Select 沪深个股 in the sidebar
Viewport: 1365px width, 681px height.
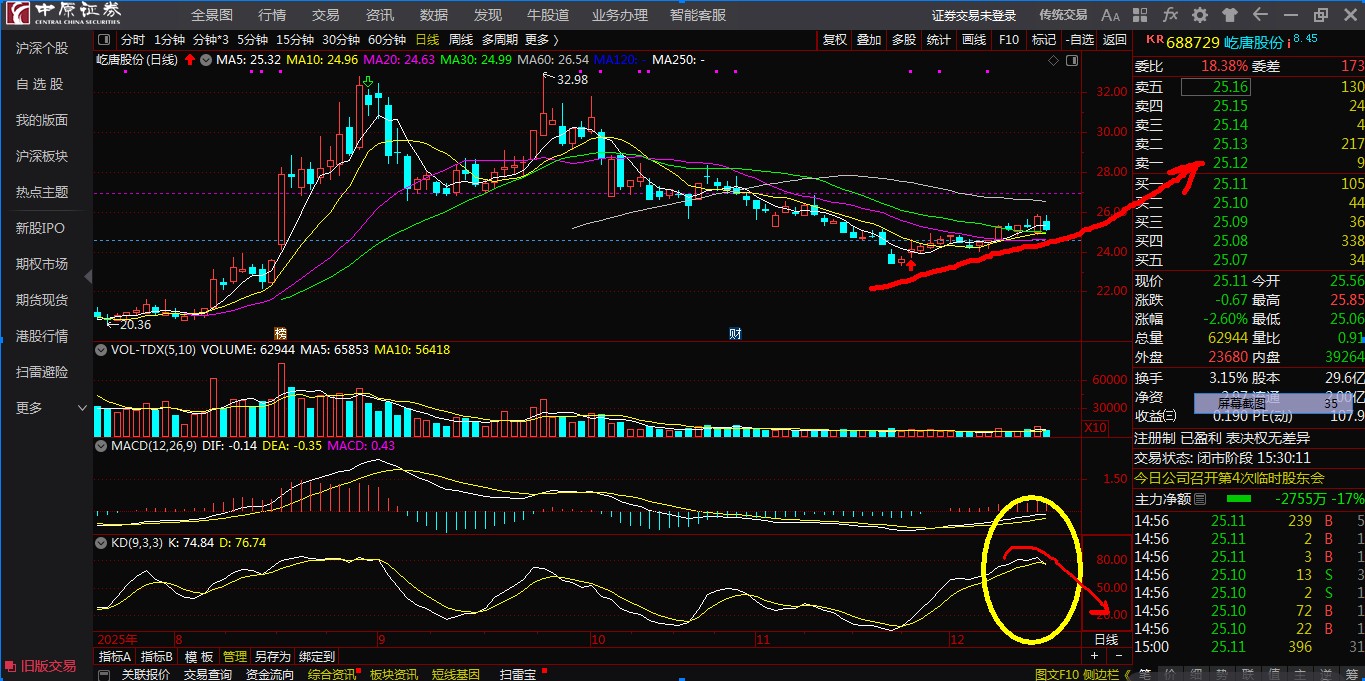pyautogui.click(x=42, y=48)
